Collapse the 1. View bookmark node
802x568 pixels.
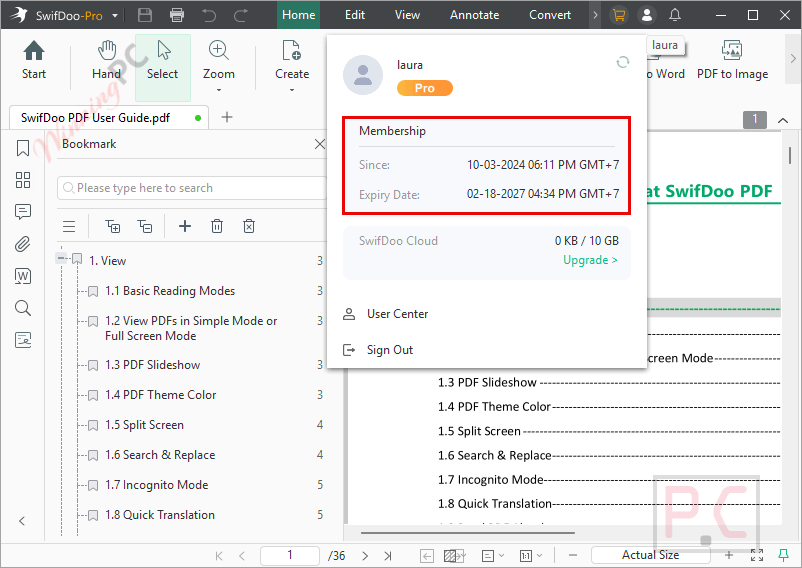(x=61, y=258)
